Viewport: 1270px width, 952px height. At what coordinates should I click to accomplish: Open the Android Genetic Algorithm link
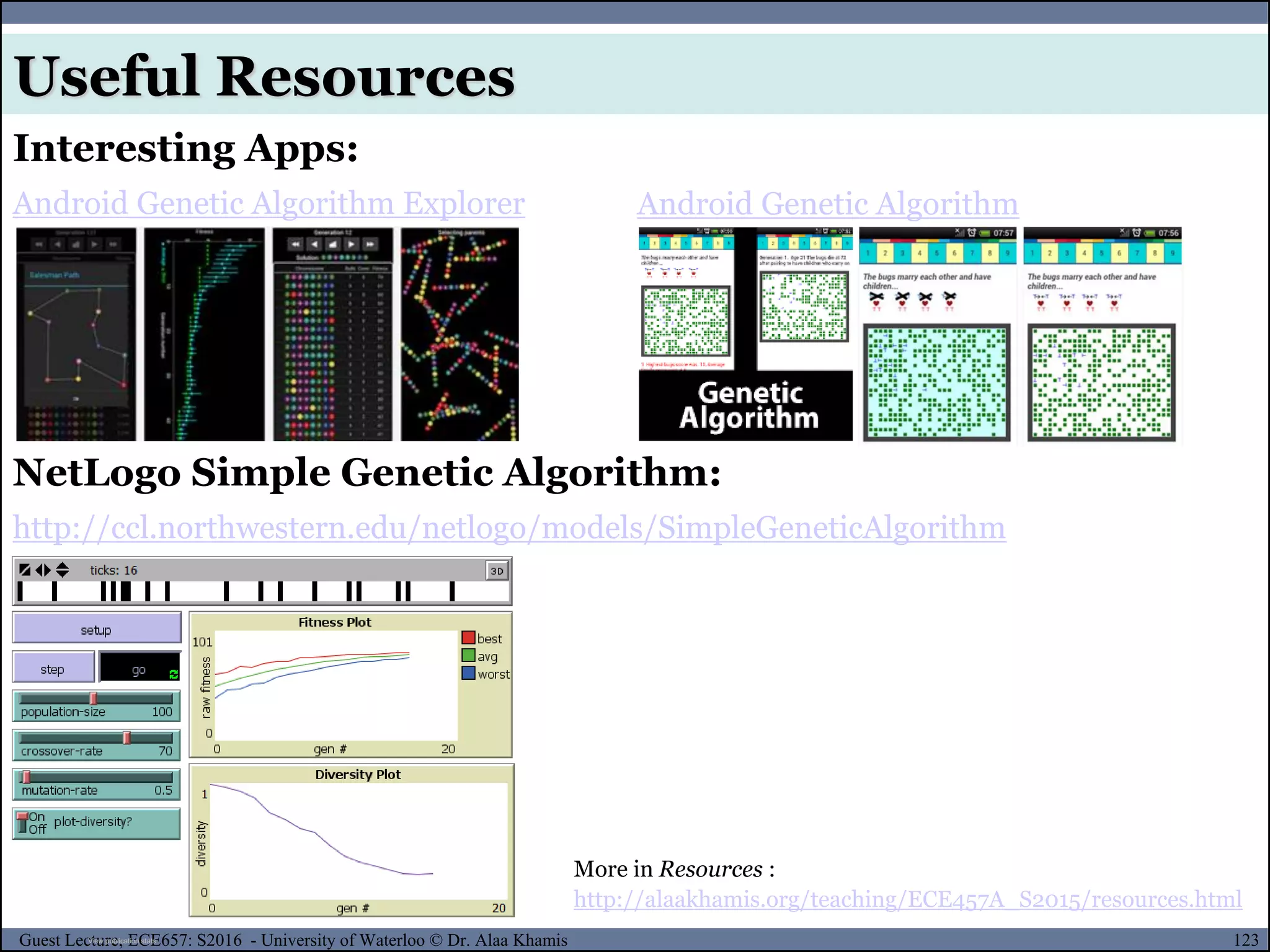[x=827, y=204]
